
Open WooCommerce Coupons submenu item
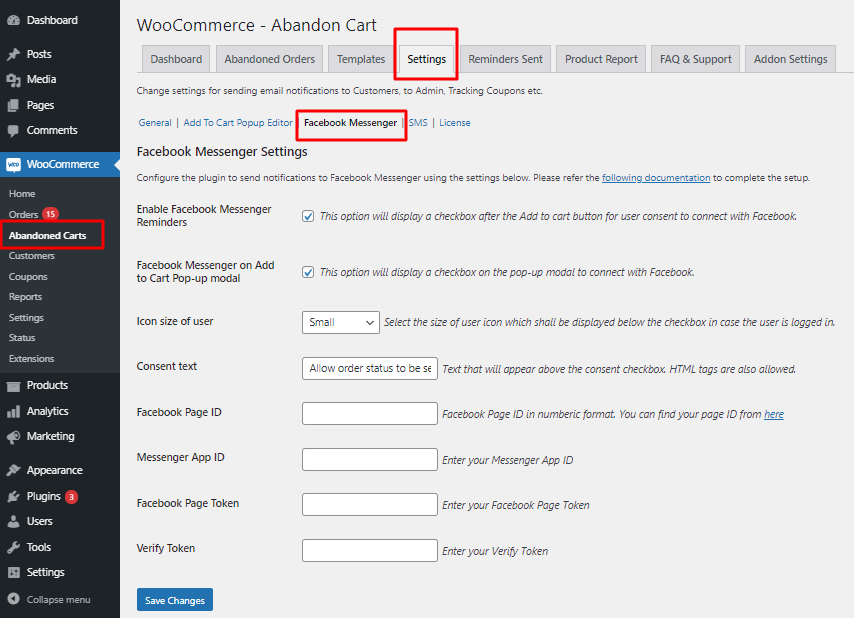click(x=28, y=277)
